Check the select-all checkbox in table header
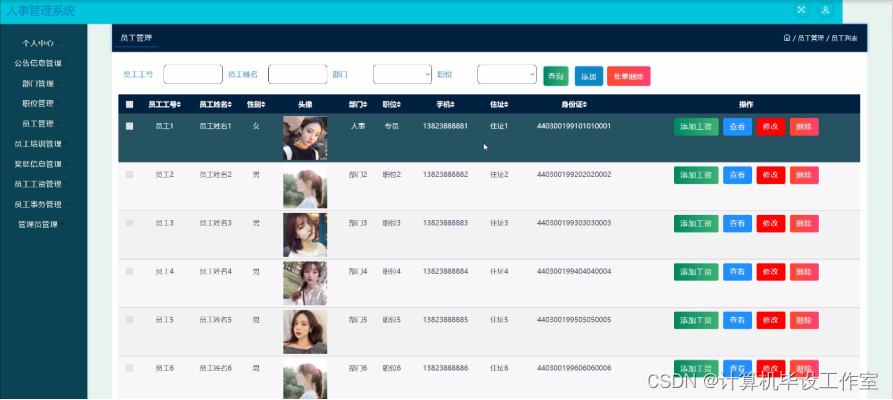 [x=129, y=105]
